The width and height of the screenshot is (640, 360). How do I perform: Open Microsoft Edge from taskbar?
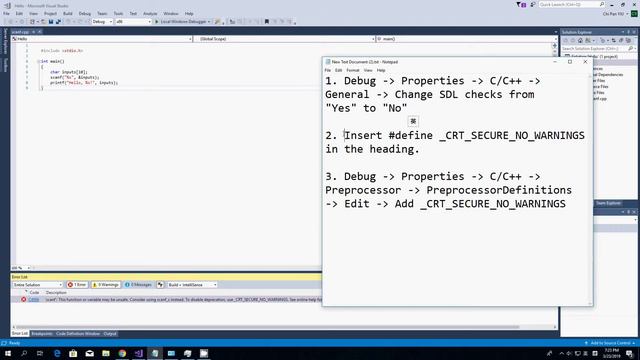(x=57, y=353)
